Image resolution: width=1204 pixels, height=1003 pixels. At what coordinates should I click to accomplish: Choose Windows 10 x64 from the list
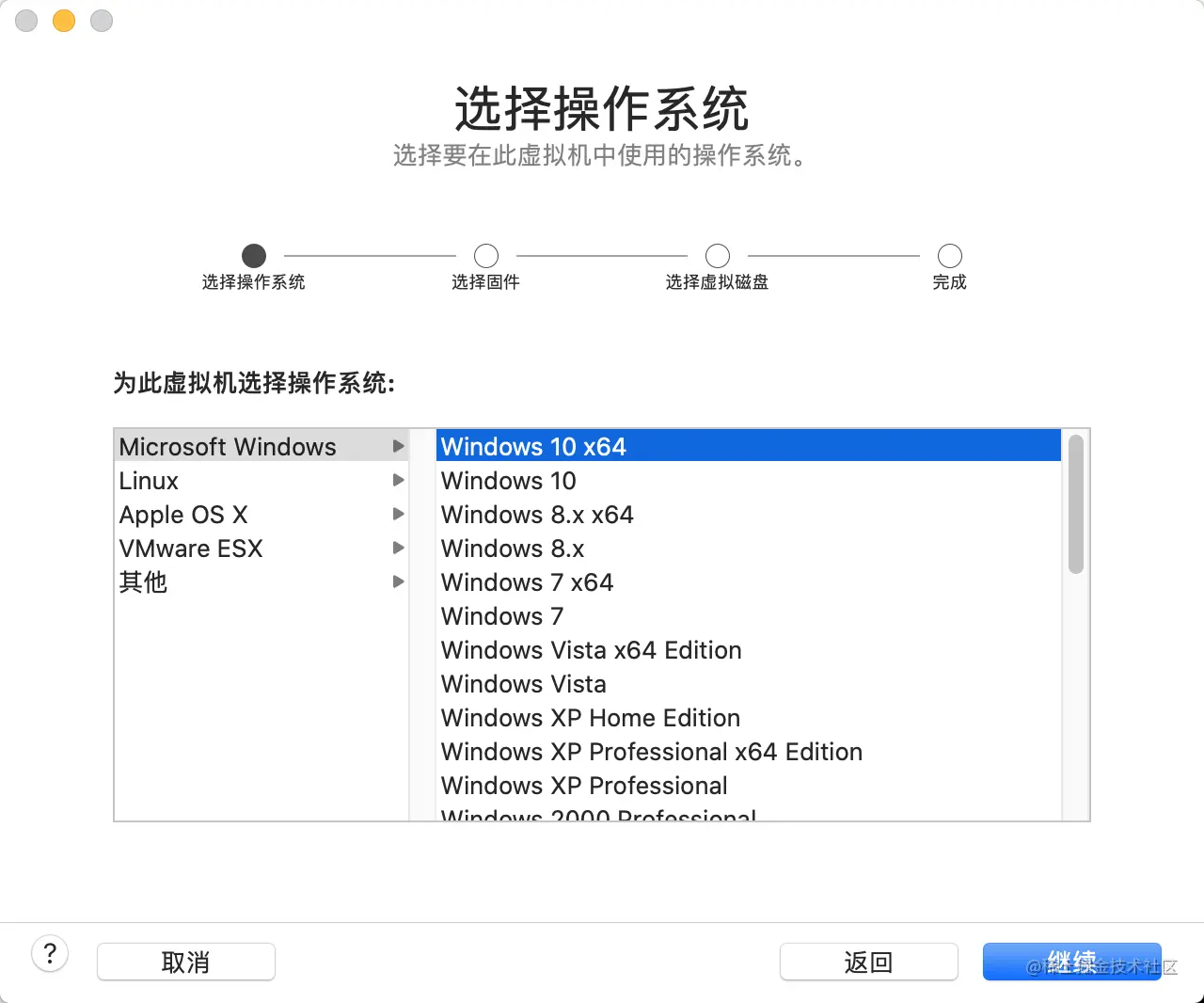(x=749, y=446)
